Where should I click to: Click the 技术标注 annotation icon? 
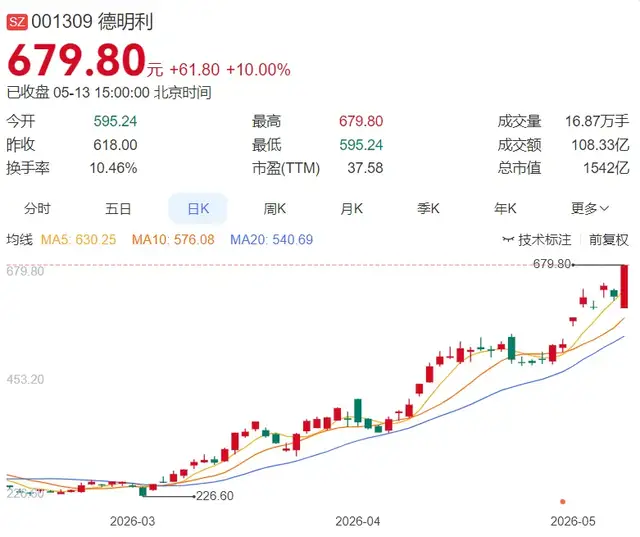pyautogui.click(x=508, y=240)
